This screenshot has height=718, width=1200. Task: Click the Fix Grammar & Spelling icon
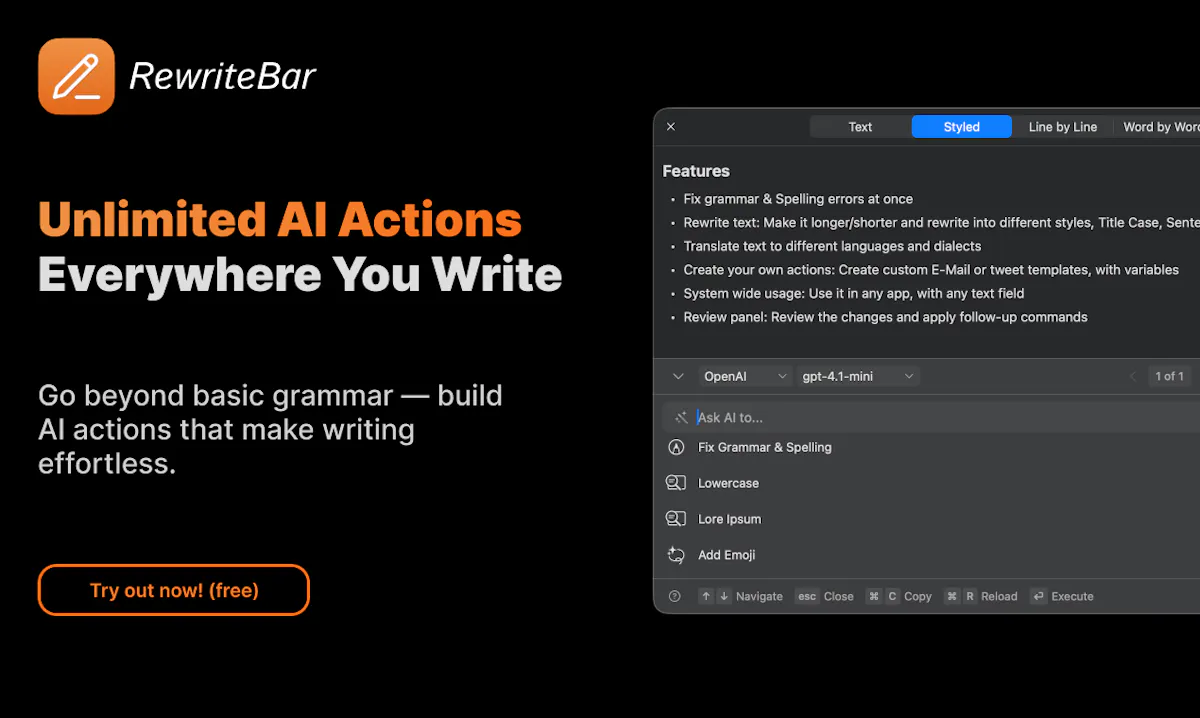click(x=676, y=448)
